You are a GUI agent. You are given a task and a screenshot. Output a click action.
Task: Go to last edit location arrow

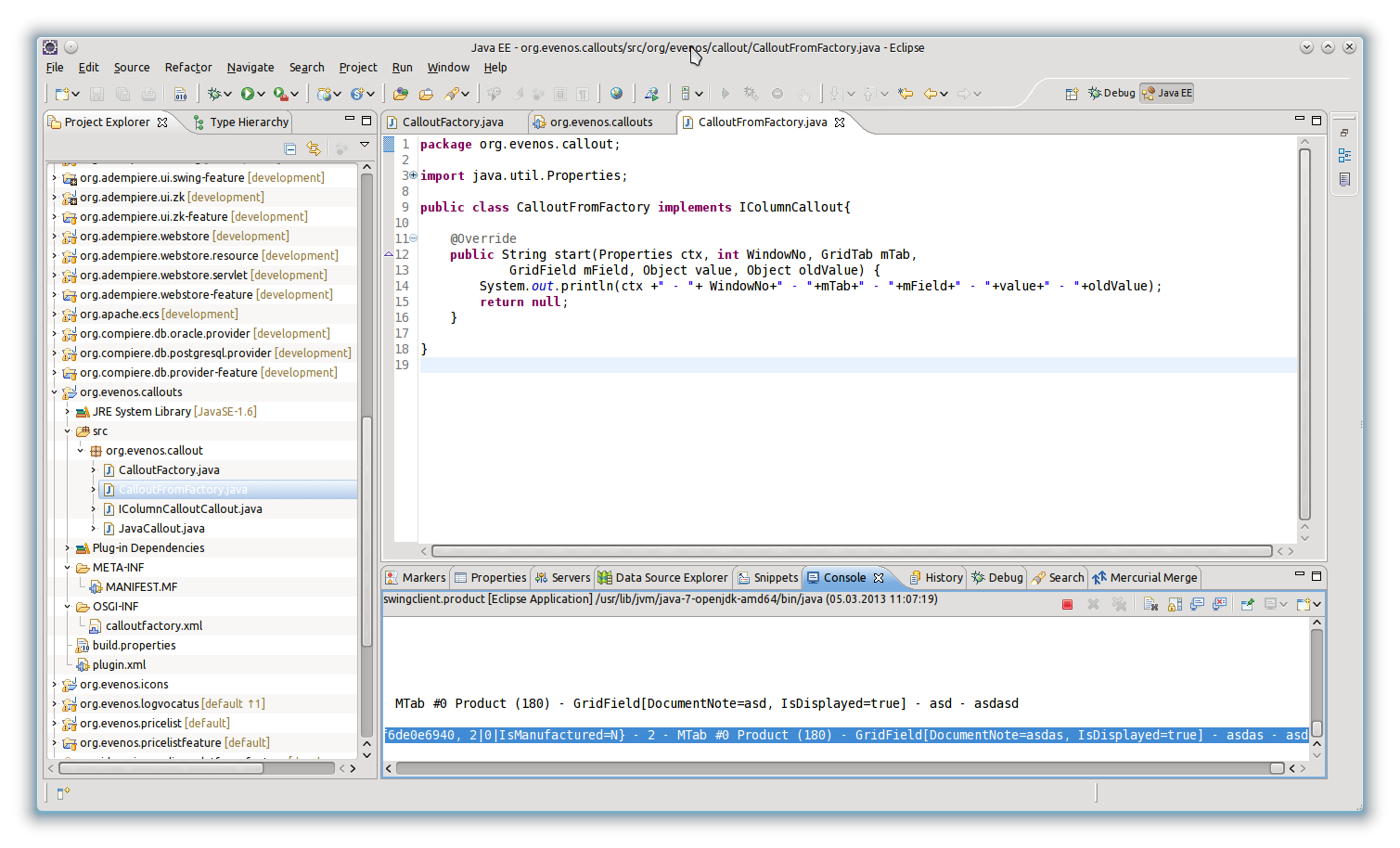coord(906,94)
